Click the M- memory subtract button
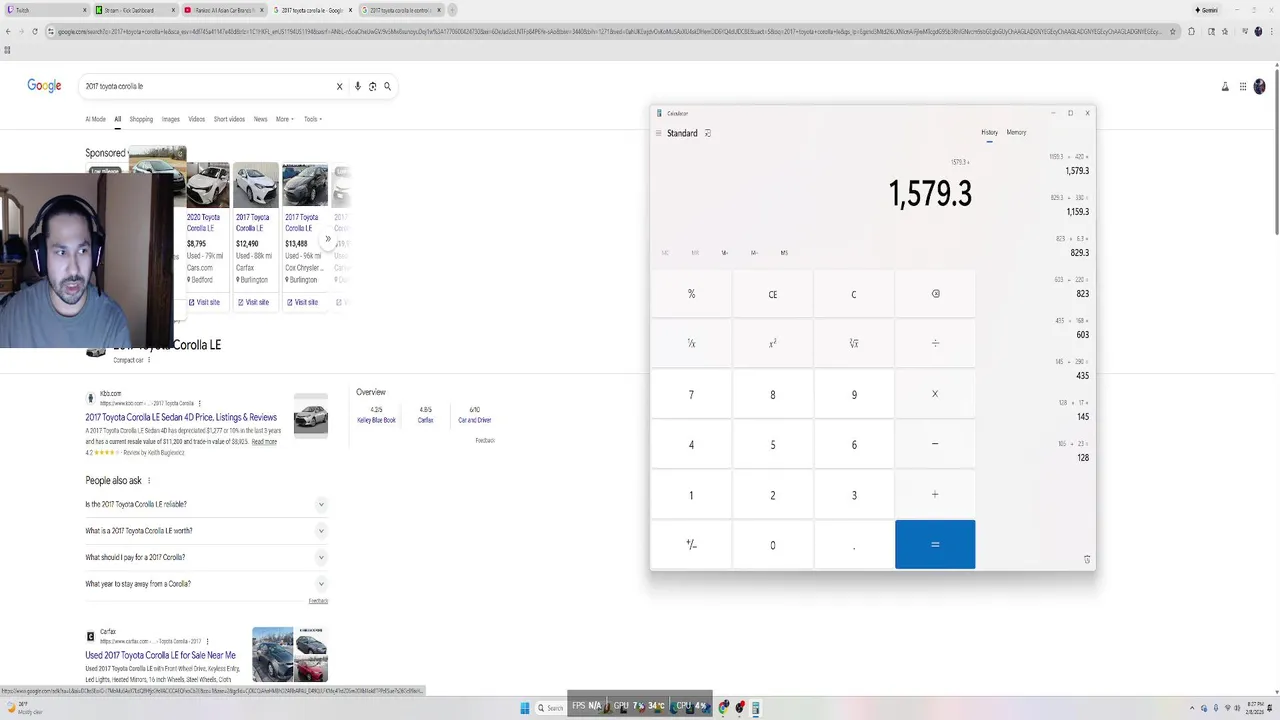1280x720 pixels. (754, 253)
